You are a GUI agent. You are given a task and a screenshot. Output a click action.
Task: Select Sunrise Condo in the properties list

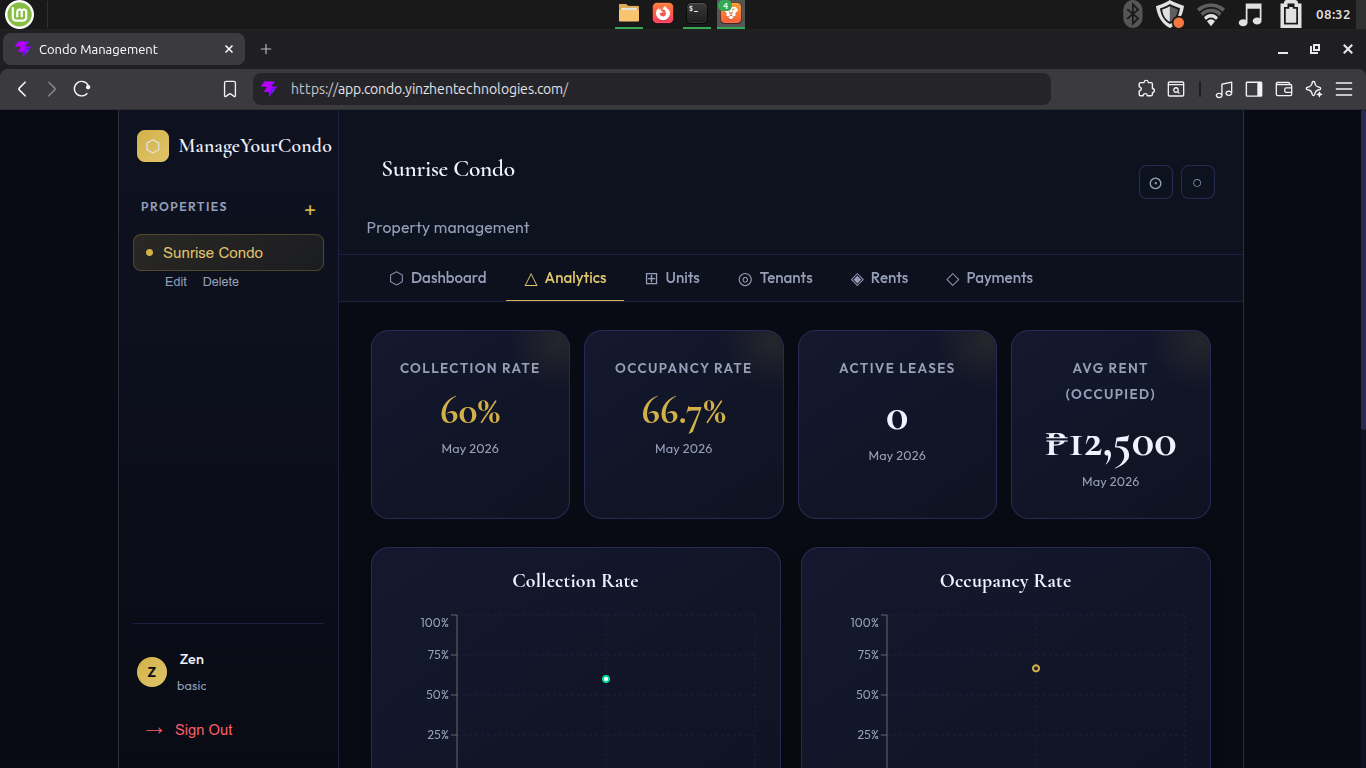(x=228, y=252)
